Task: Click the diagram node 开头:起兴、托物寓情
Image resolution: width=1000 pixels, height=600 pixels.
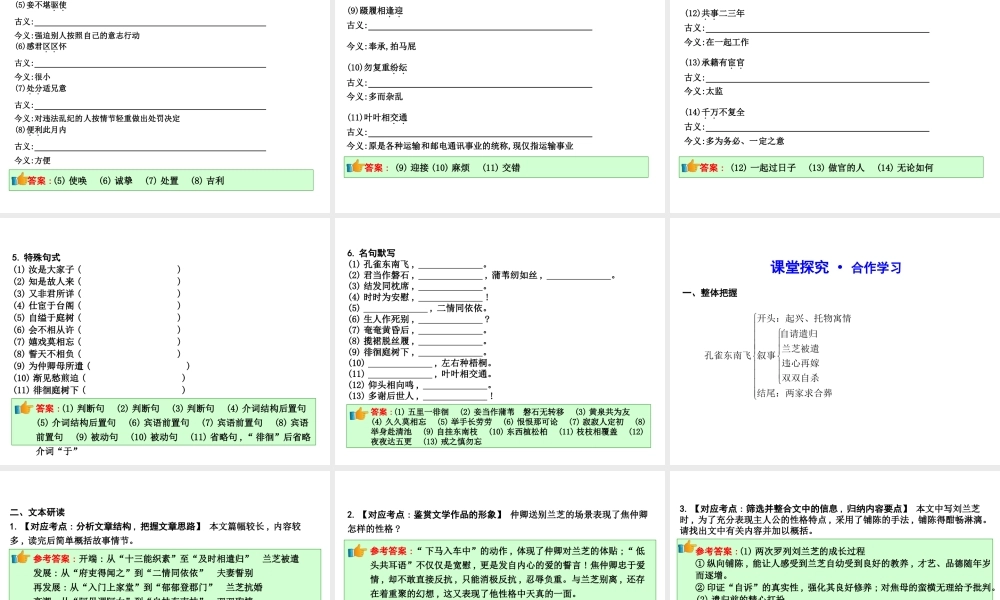Action: 804,318
